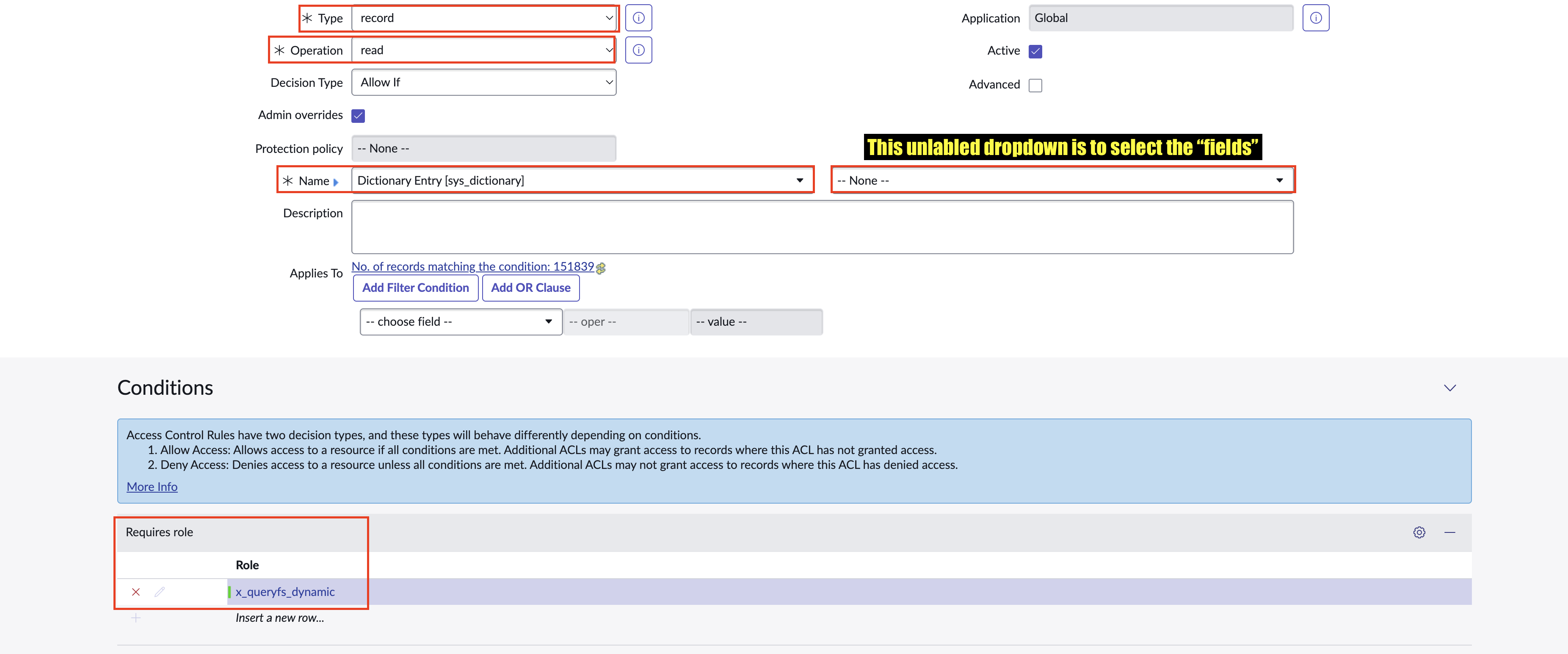Screen dimensions: 1568x654
Task: Click the Add Filter Condition button
Action: click(x=415, y=288)
